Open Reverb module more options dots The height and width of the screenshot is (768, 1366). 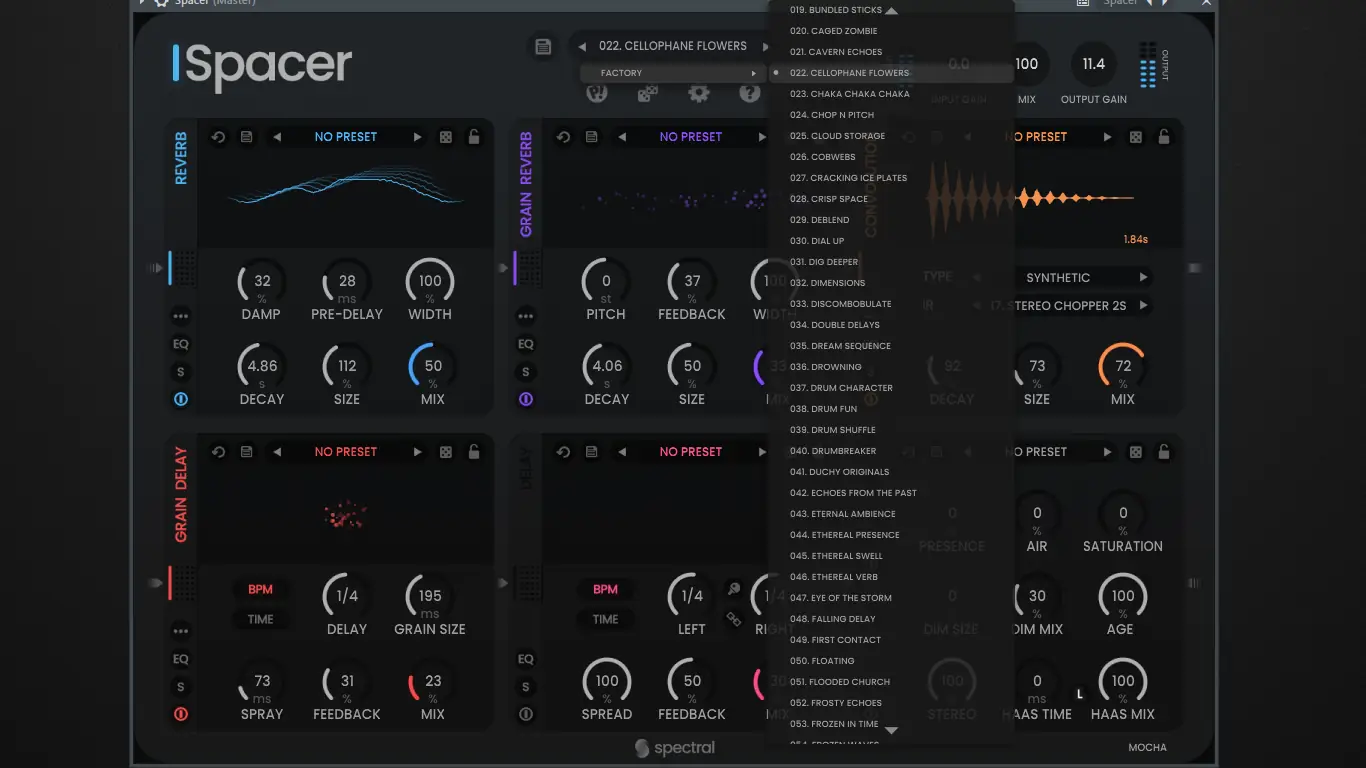181,316
